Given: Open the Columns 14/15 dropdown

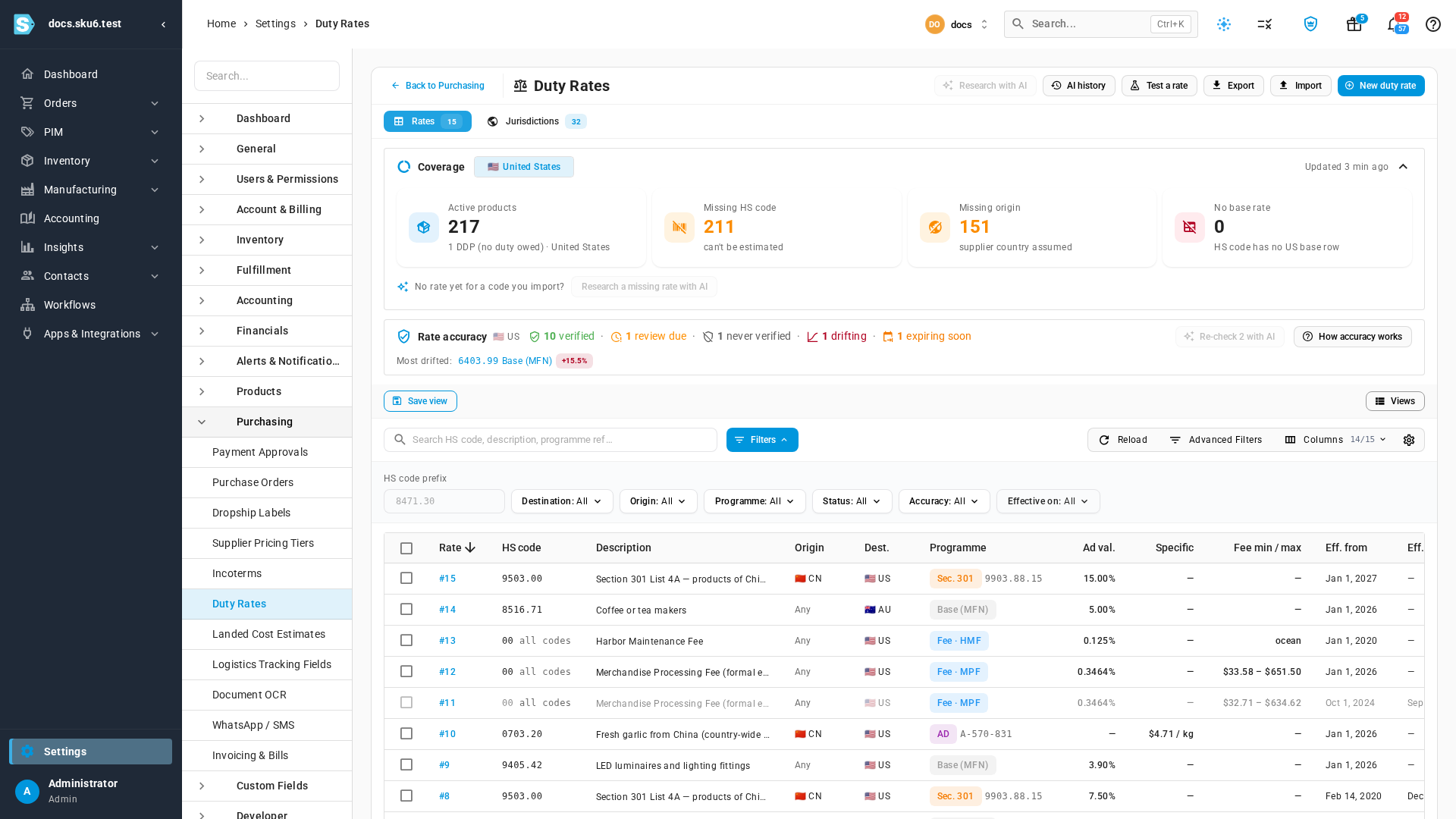Looking at the screenshot, I should pos(1335,440).
